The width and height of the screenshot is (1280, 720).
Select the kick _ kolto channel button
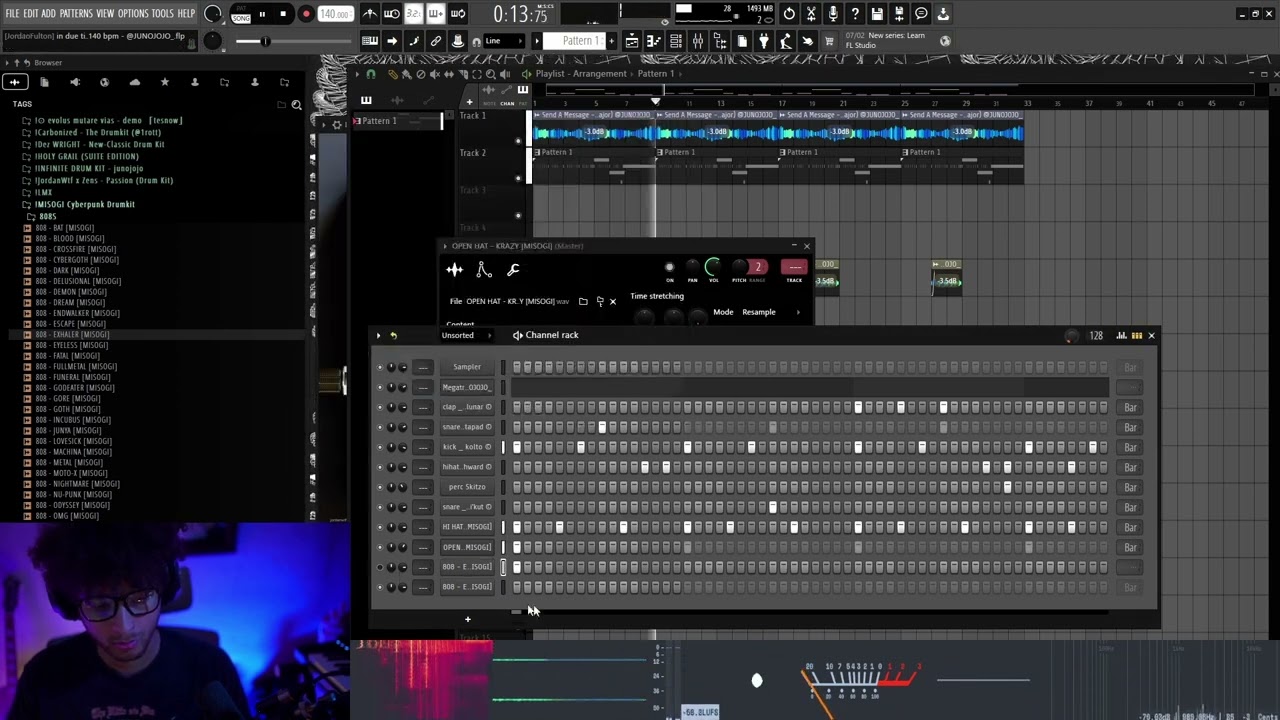pyautogui.click(x=467, y=447)
